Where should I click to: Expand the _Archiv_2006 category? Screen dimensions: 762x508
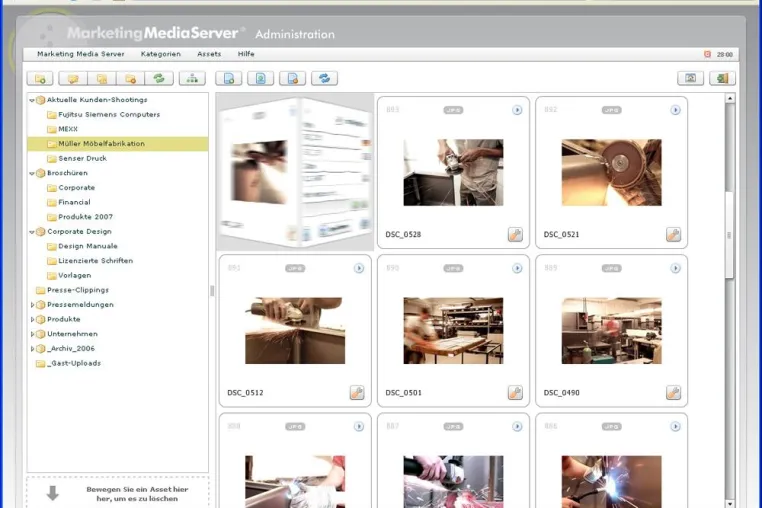click(32, 349)
